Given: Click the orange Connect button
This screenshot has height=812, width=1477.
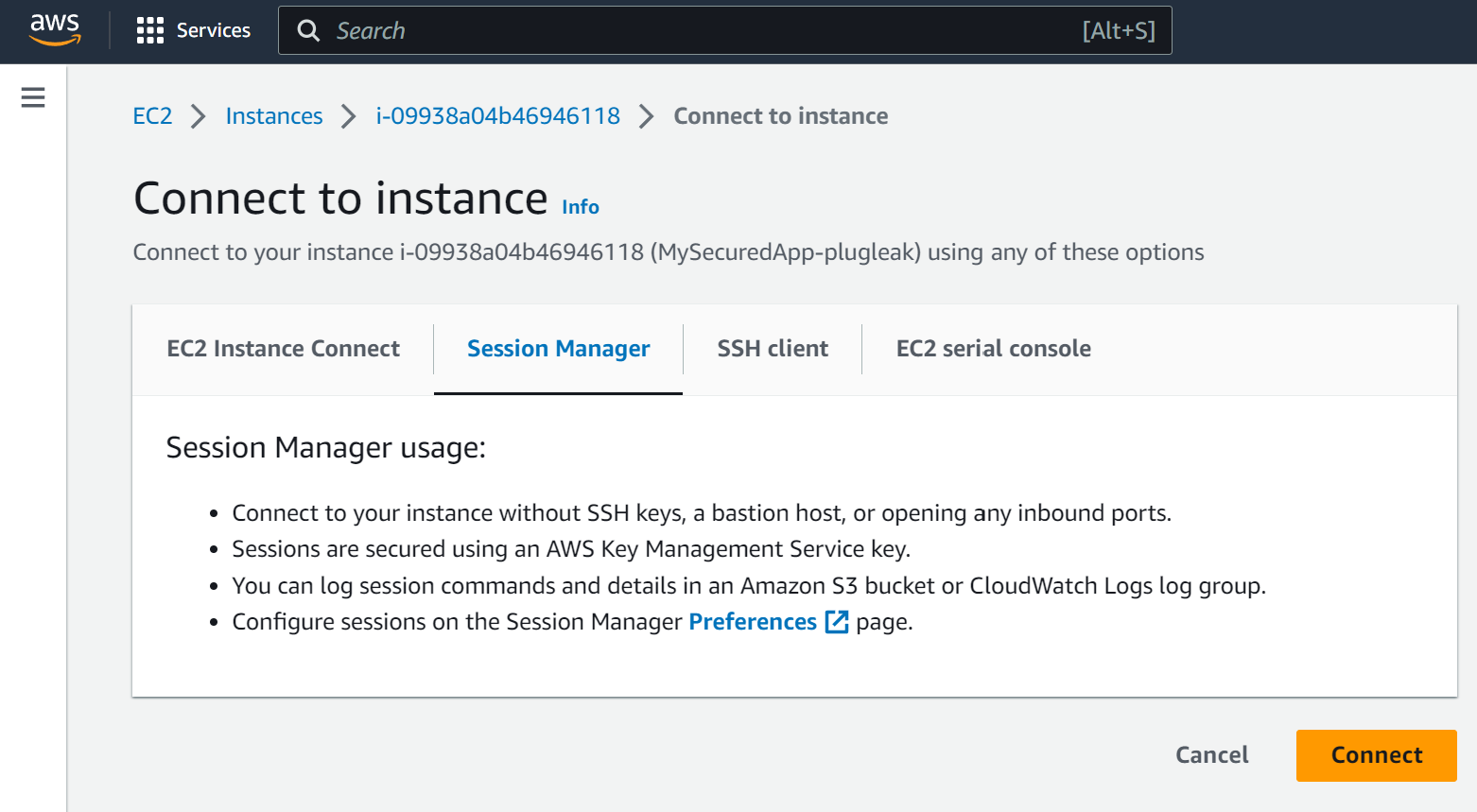Looking at the screenshot, I should (1376, 755).
